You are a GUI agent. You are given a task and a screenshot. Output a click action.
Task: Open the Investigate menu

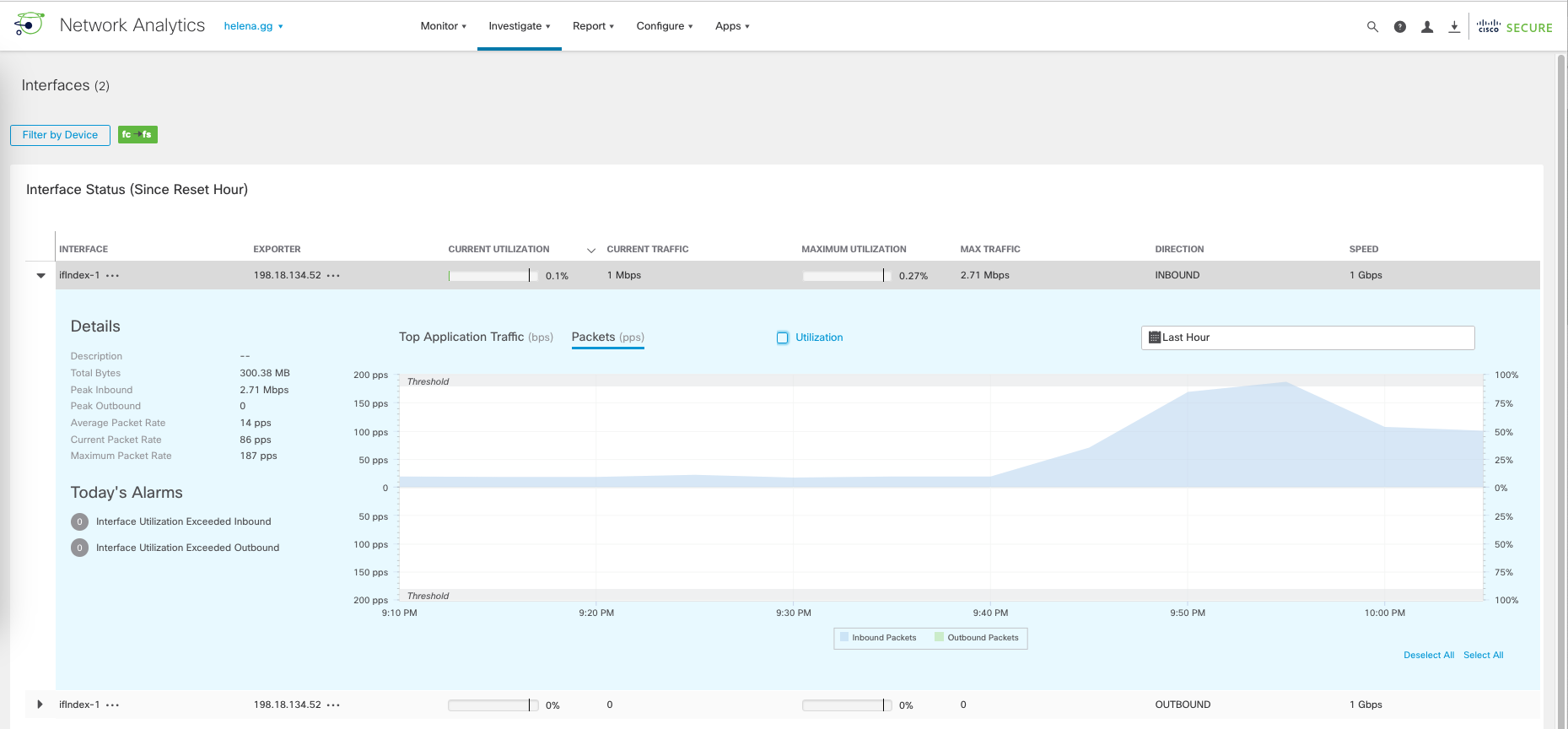[519, 26]
